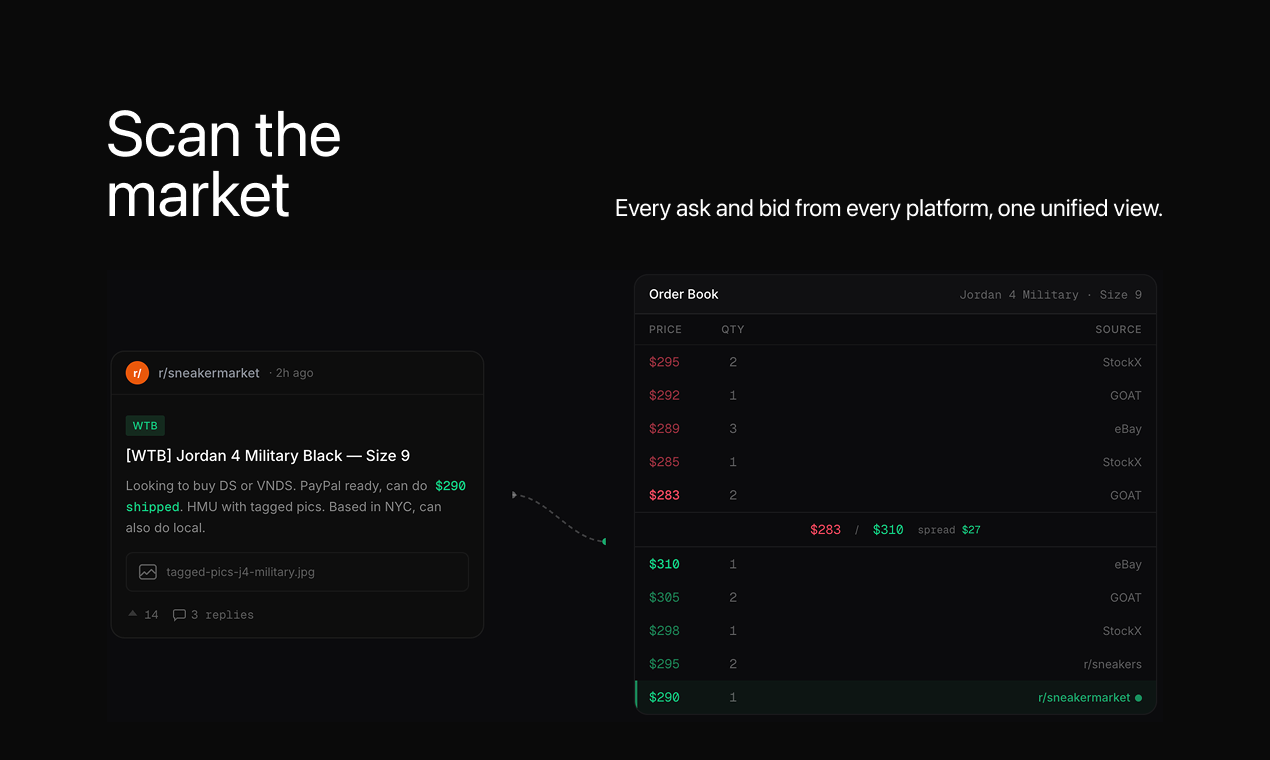This screenshot has width=1270, height=760.
Task: Click the spread $27 indicator
Action: (x=950, y=529)
